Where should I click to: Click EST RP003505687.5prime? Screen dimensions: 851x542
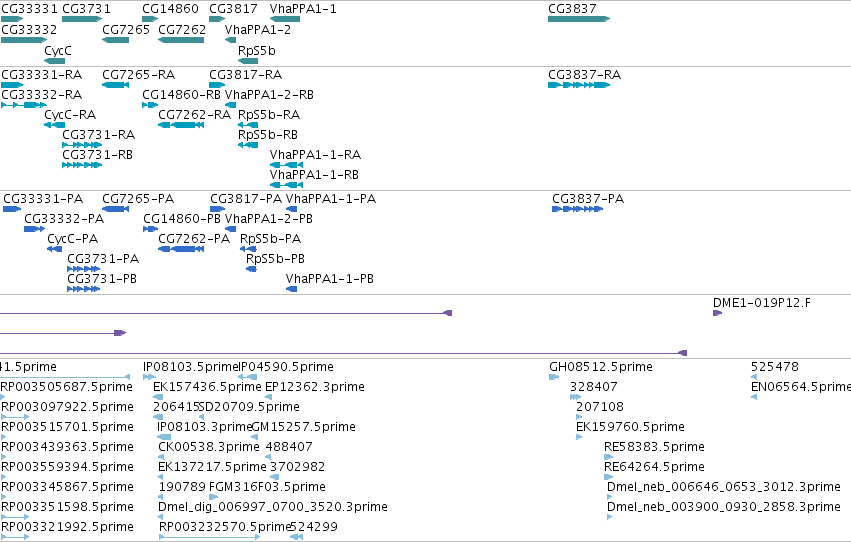pyautogui.click(x=66, y=387)
